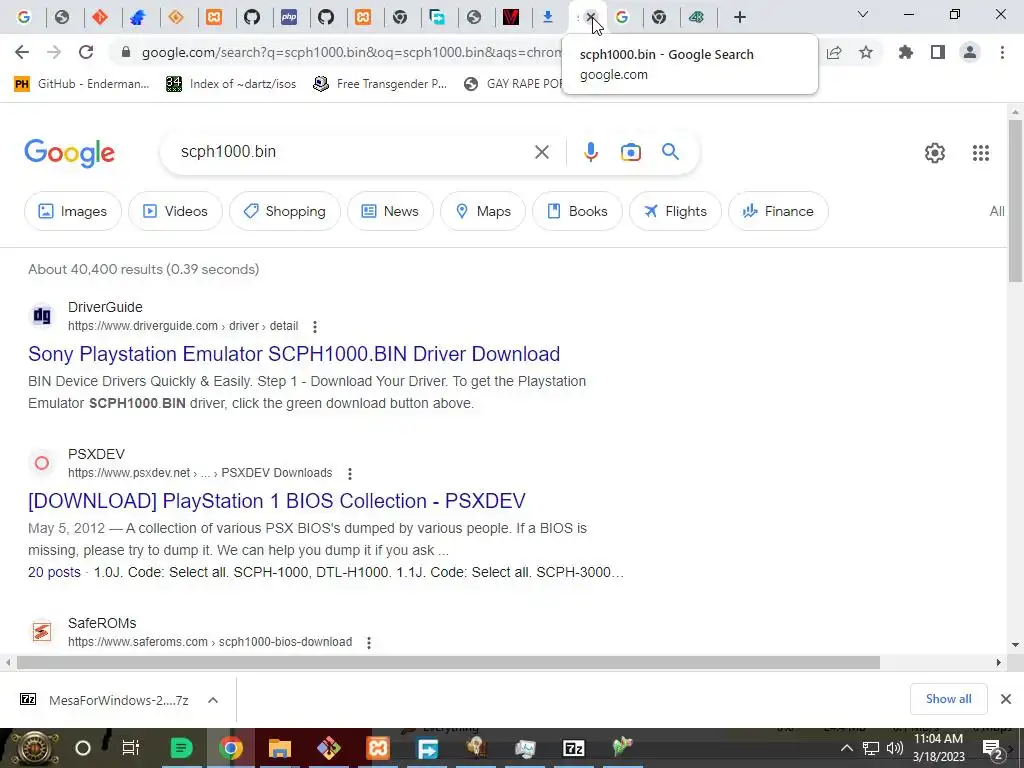
Task: Filter results by Flights
Action: coord(675,211)
